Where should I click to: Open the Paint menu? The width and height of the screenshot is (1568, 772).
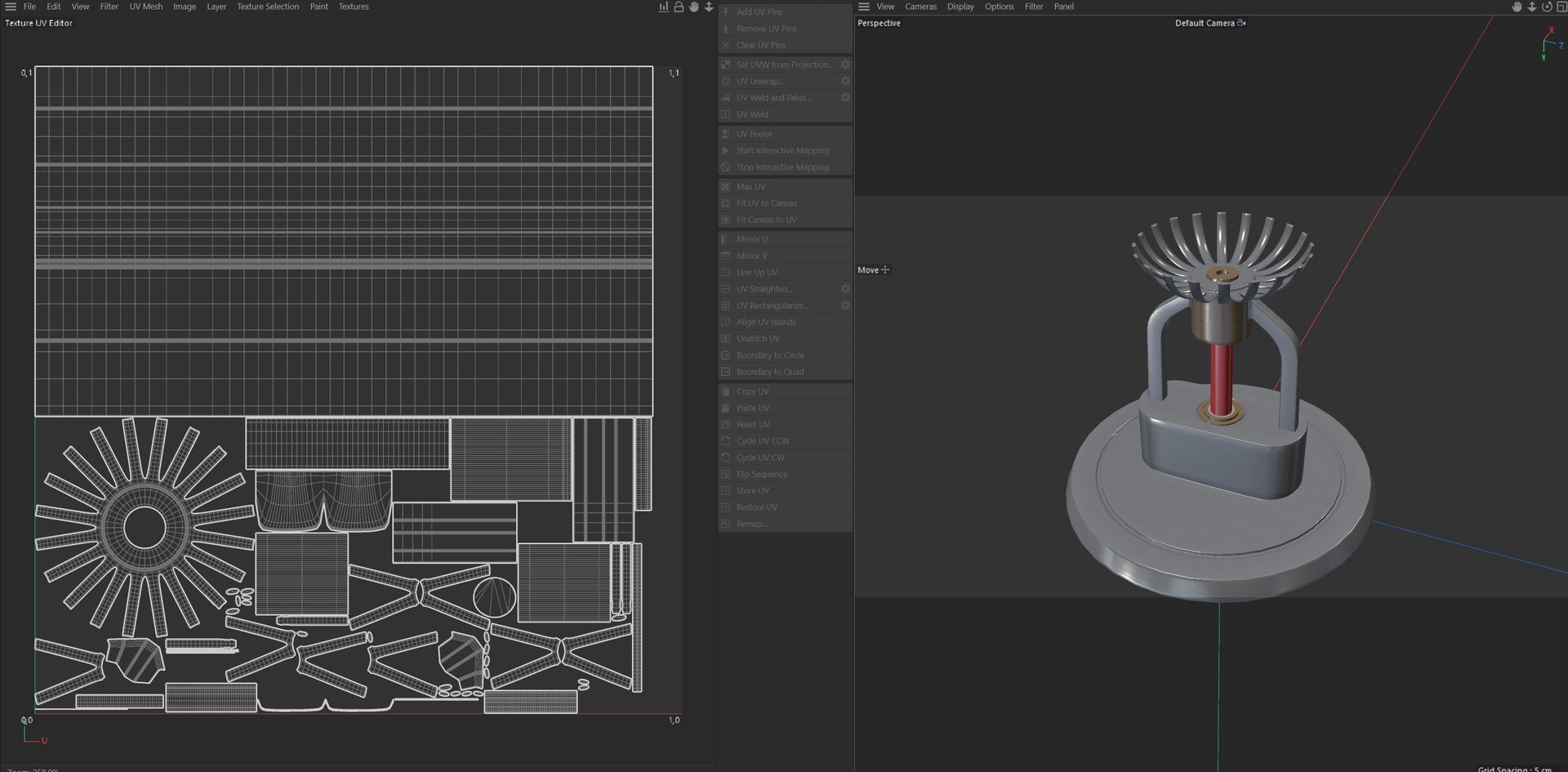(318, 7)
